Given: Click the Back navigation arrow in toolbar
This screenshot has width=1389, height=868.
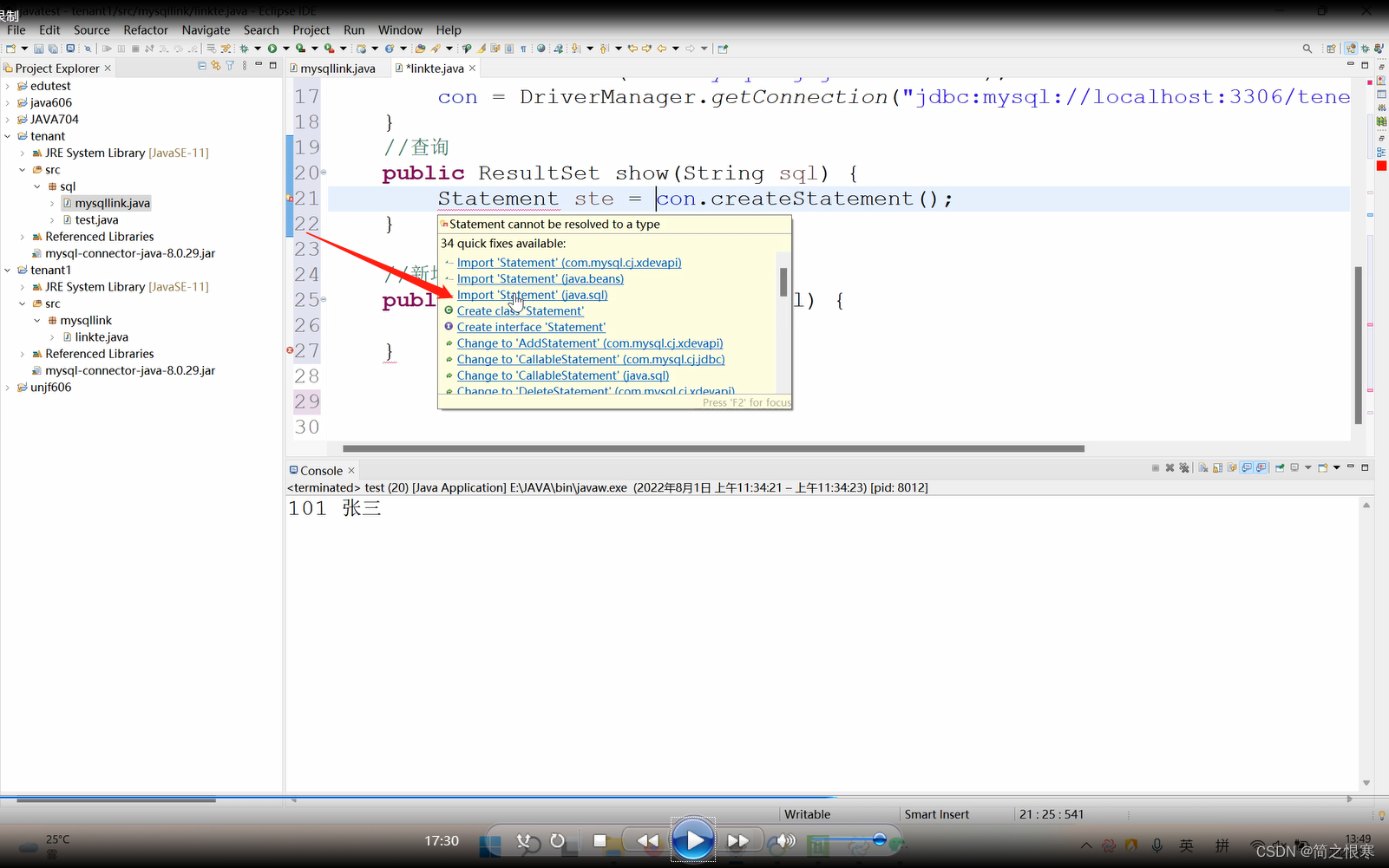Looking at the screenshot, I should tap(662, 49).
